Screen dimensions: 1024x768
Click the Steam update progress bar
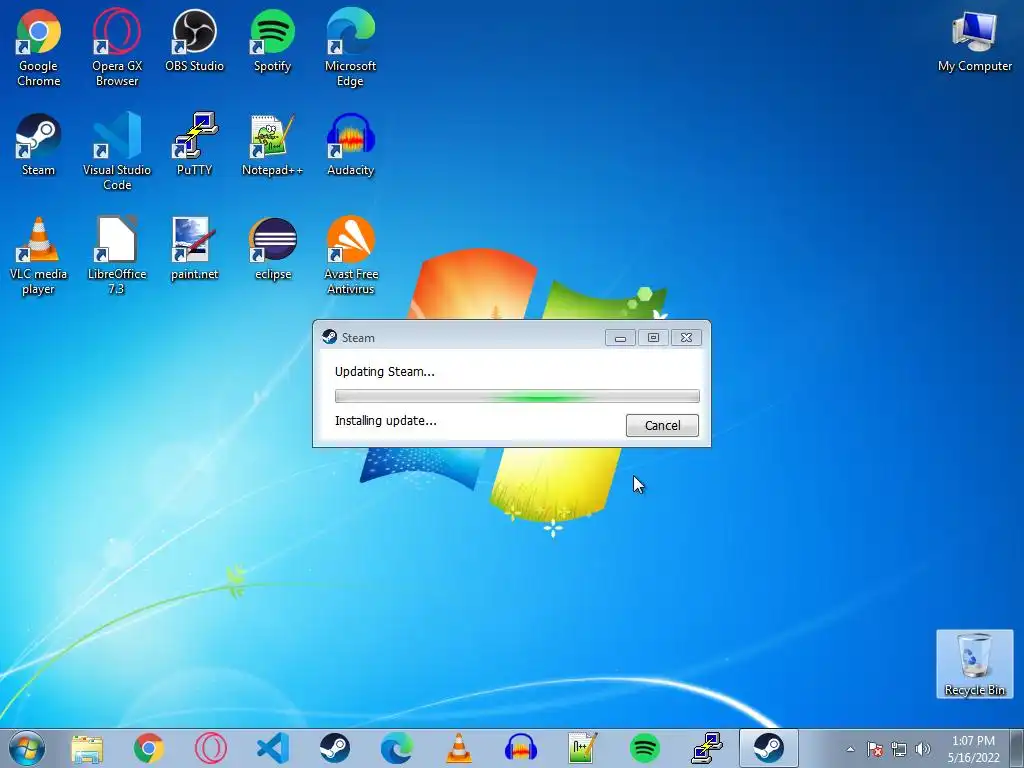[x=517, y=396]
